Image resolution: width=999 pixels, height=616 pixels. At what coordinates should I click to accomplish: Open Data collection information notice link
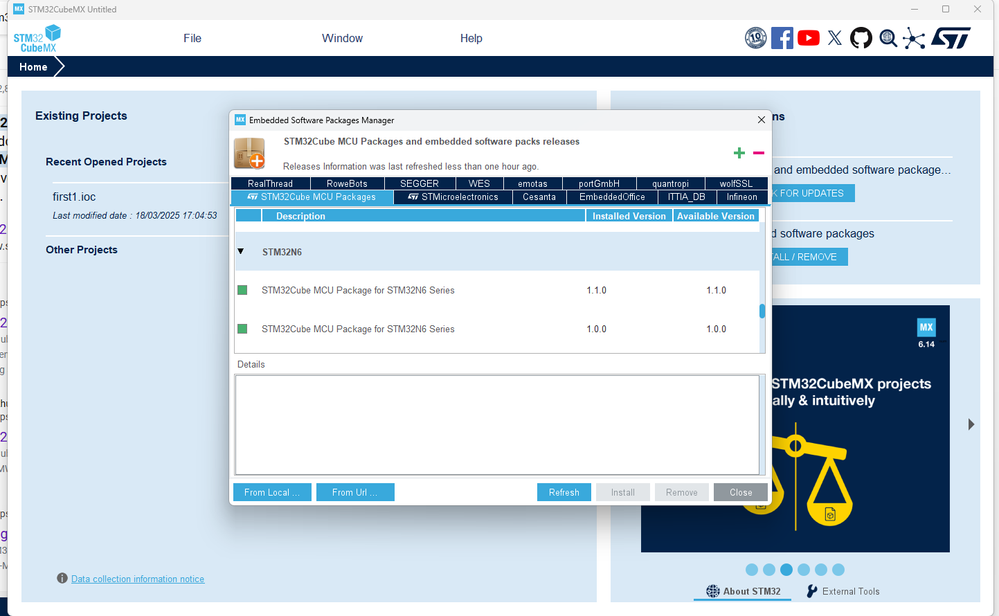point(138,579)
